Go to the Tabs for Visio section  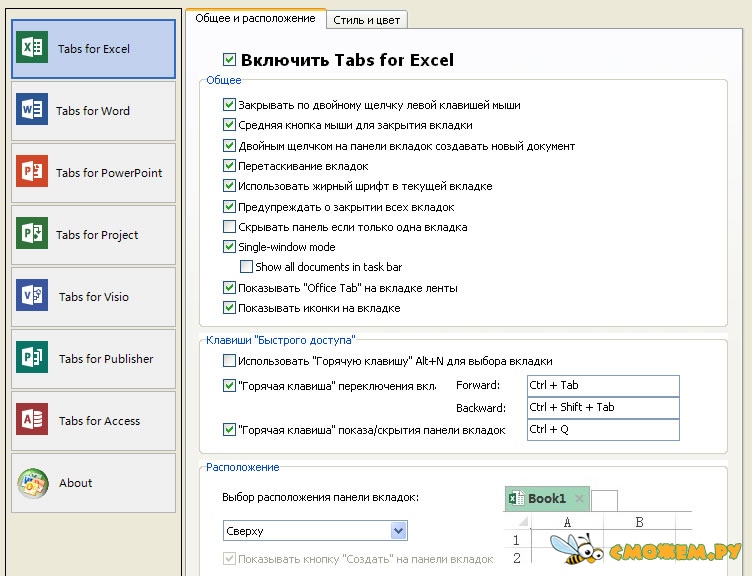pos(94,297)
